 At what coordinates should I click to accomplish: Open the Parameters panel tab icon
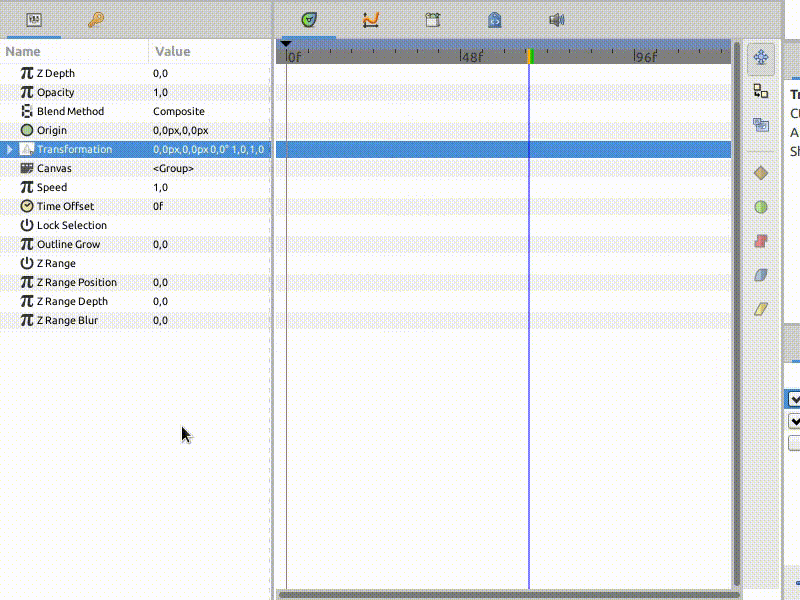(34, 19)
